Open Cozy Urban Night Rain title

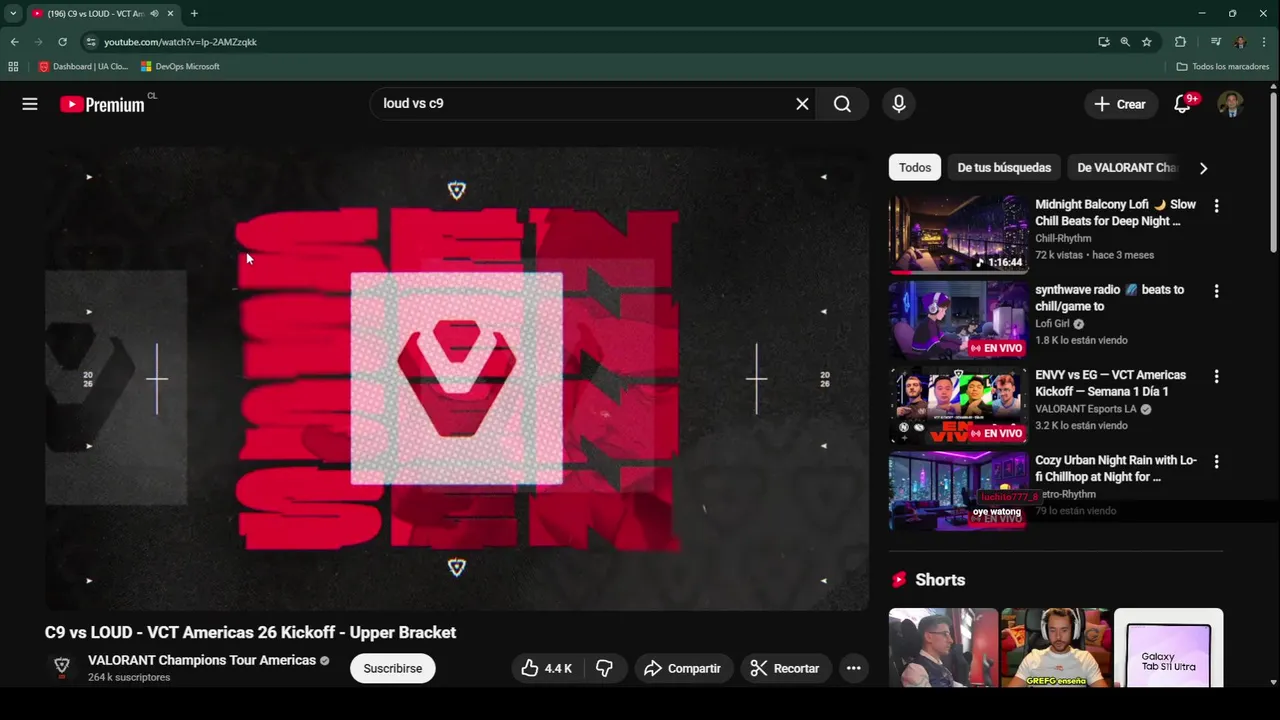(1115, 468)
